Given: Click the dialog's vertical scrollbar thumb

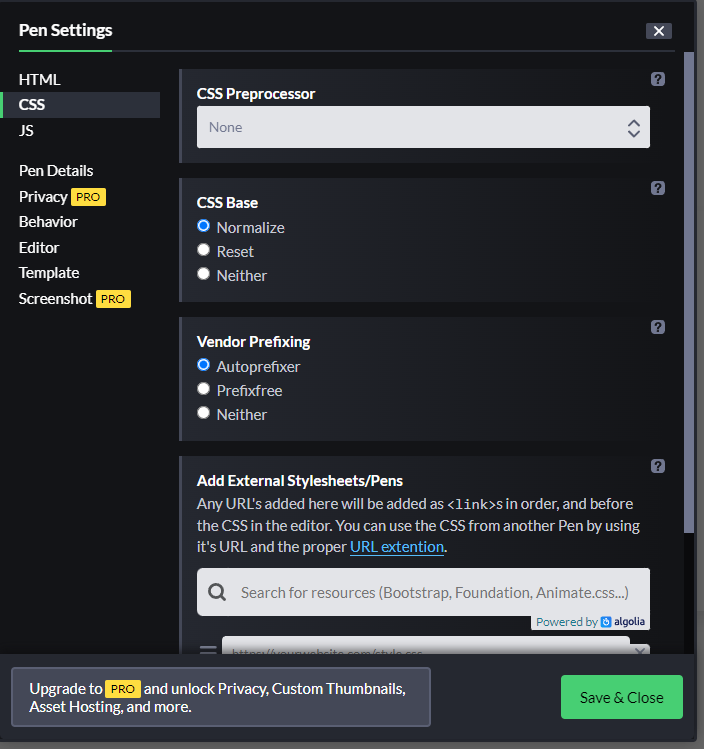Looking at the screenshot, I should pos(689,292).
